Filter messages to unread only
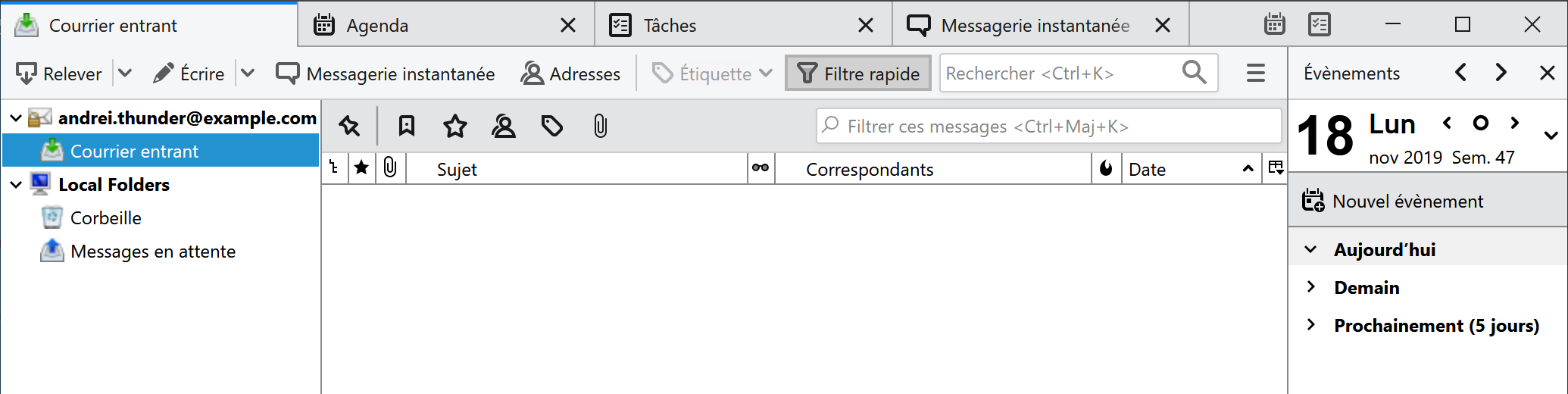Viewport: 1568px width, 394px height. 407,126
